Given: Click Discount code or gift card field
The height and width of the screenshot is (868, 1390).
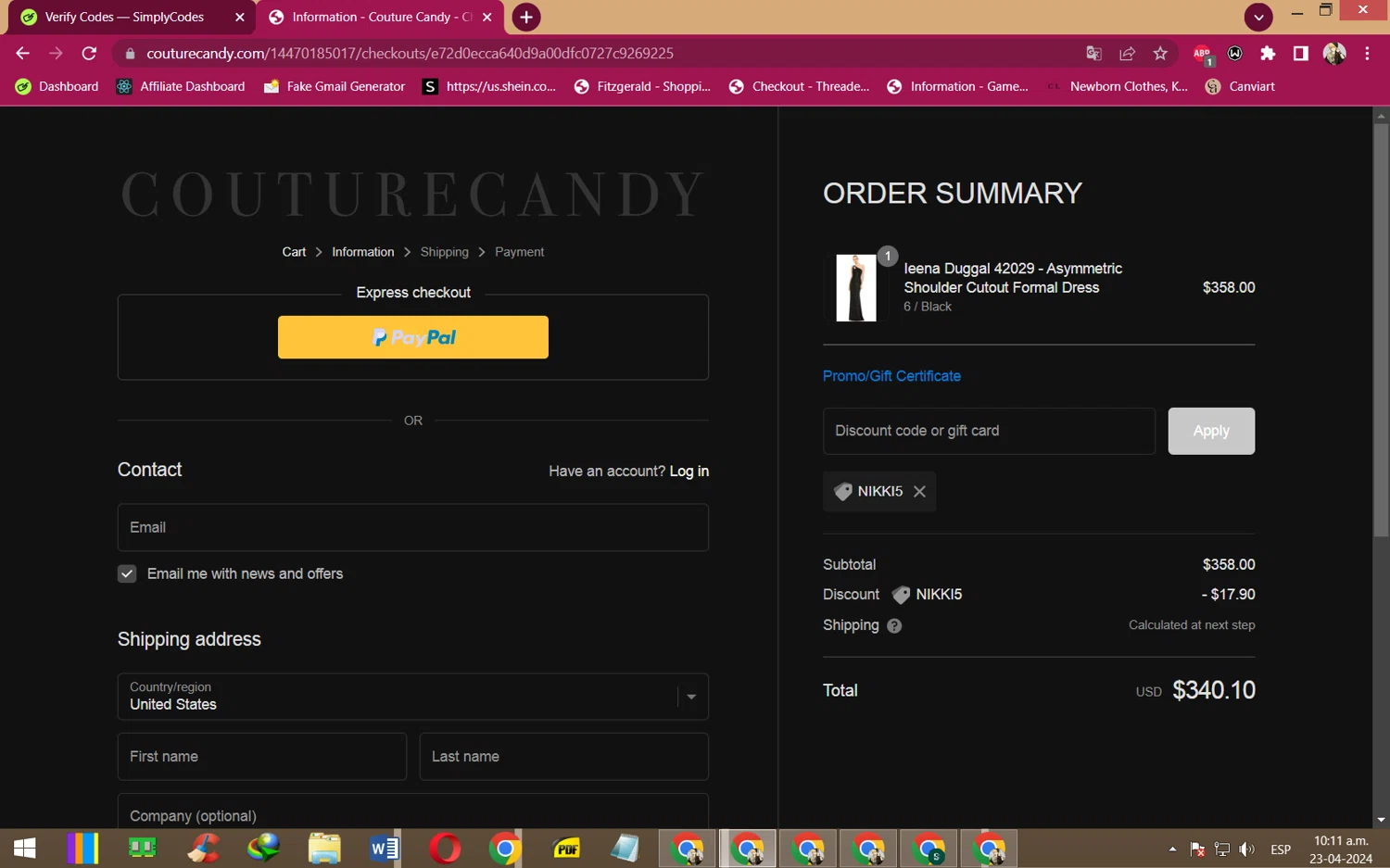Looking at the screenshot, I should point(989,431).
